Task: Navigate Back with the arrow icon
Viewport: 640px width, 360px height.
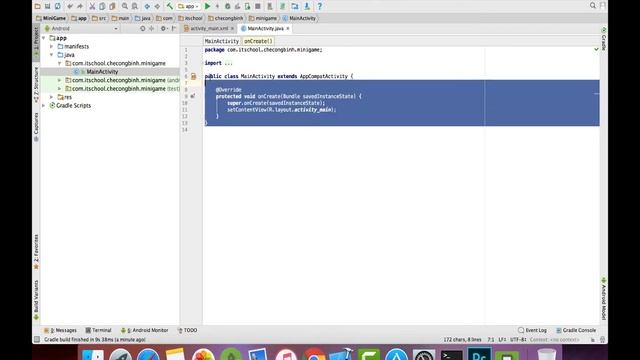Action: (x=147, y=6)
